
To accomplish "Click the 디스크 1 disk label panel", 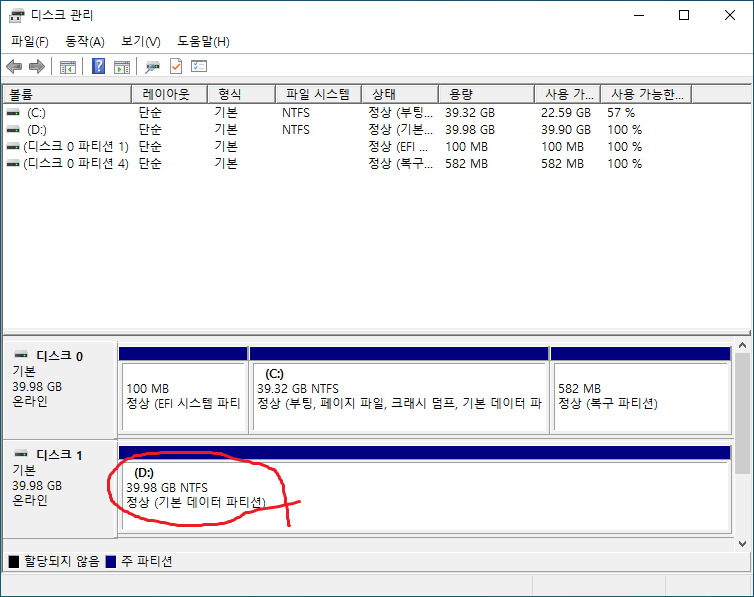I will (60, 489).
